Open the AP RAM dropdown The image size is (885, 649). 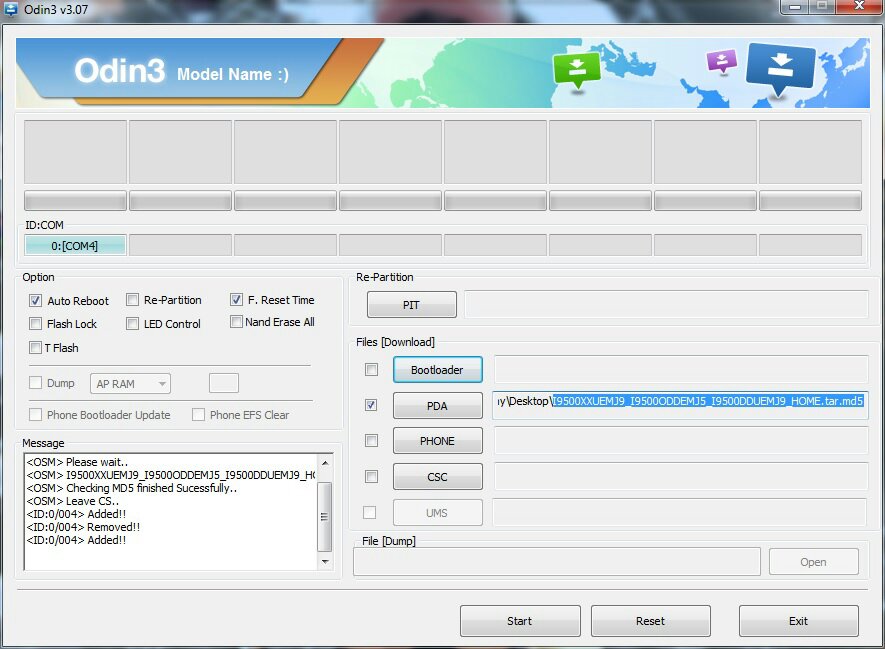pyautogui.click(x=130, y=384)
